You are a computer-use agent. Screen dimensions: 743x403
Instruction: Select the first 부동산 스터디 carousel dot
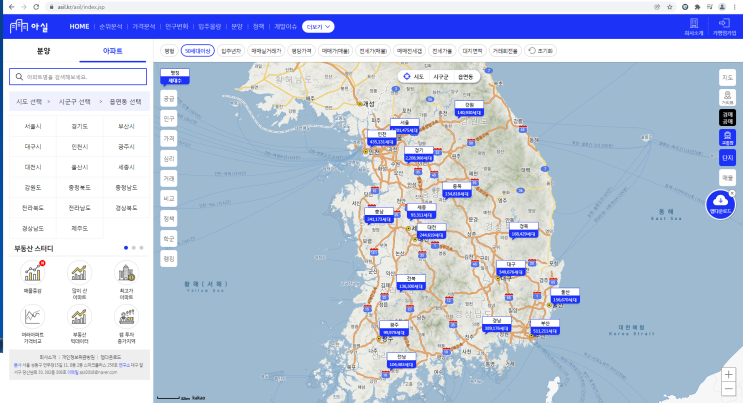126,247
